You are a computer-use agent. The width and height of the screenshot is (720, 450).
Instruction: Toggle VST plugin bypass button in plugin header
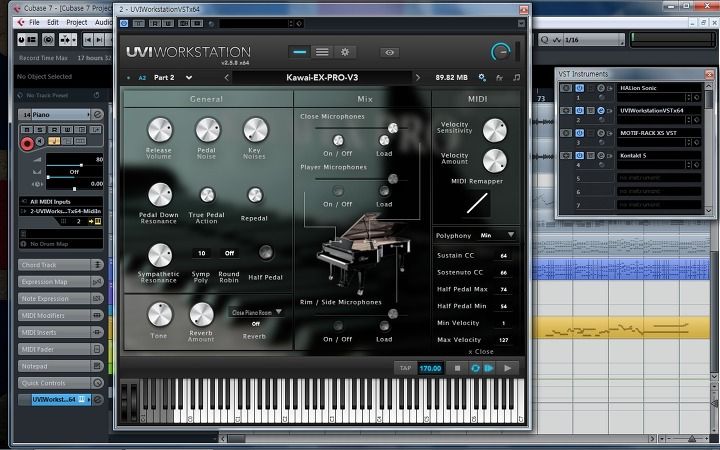pyautogui.click(x=124, y=23)
